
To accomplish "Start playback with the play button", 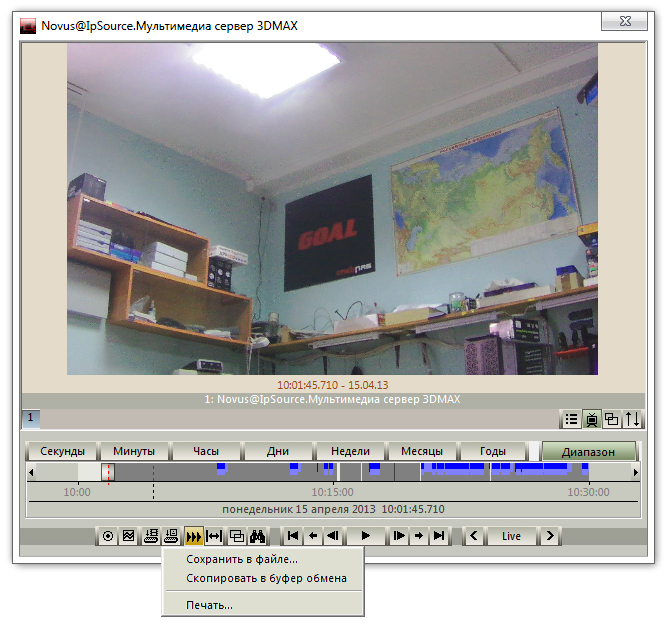I will 366,536.
